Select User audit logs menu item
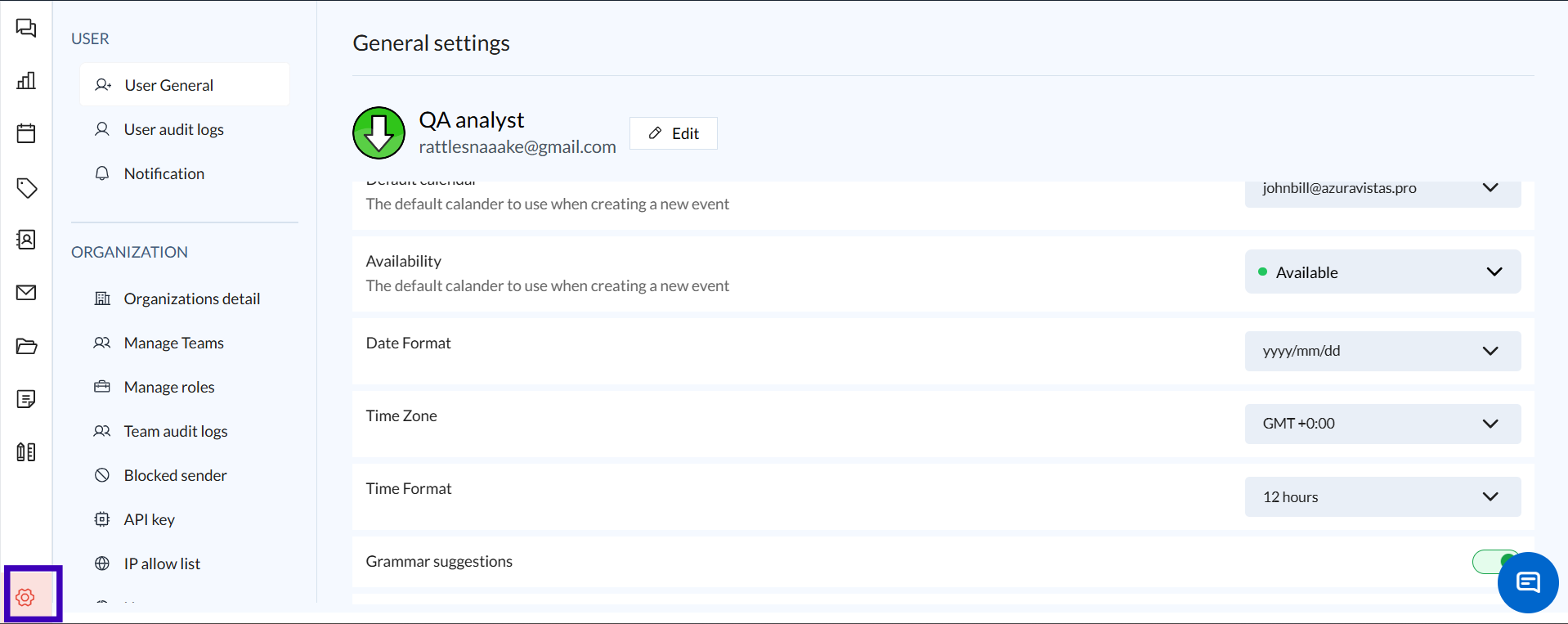This screenshot has width=1568, height=624. pyautogui.click(x=173, y=130)
